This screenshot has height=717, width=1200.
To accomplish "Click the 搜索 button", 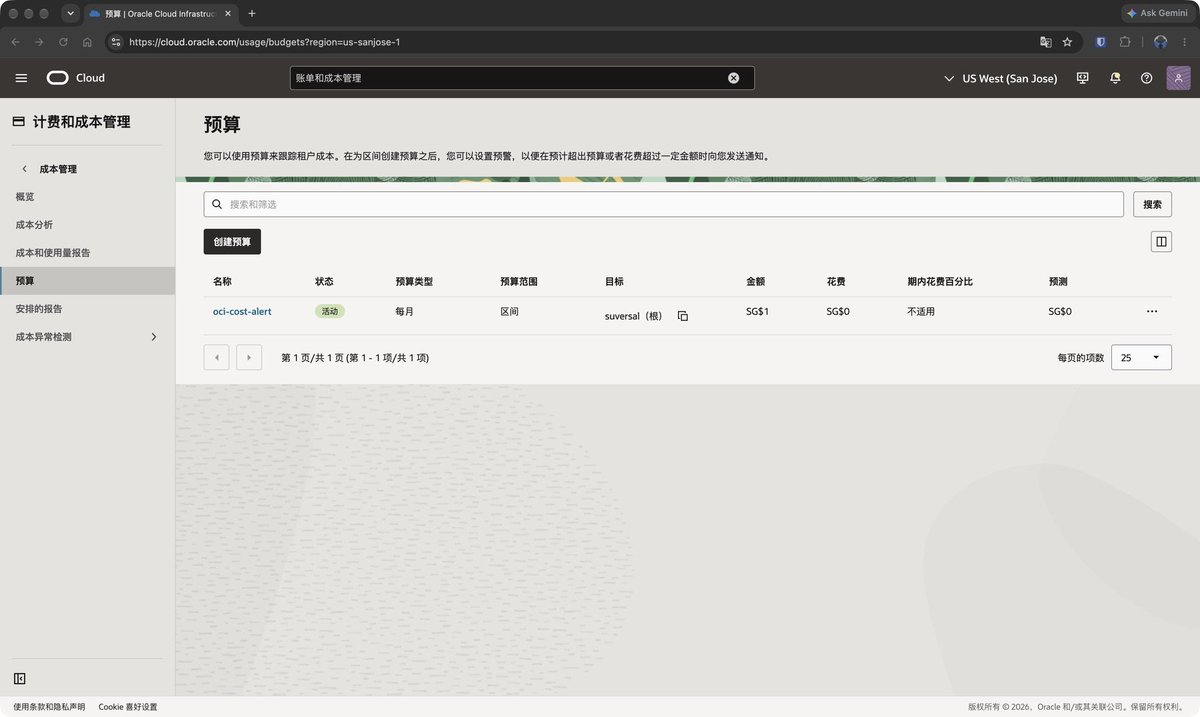I will click(1152, 204).
